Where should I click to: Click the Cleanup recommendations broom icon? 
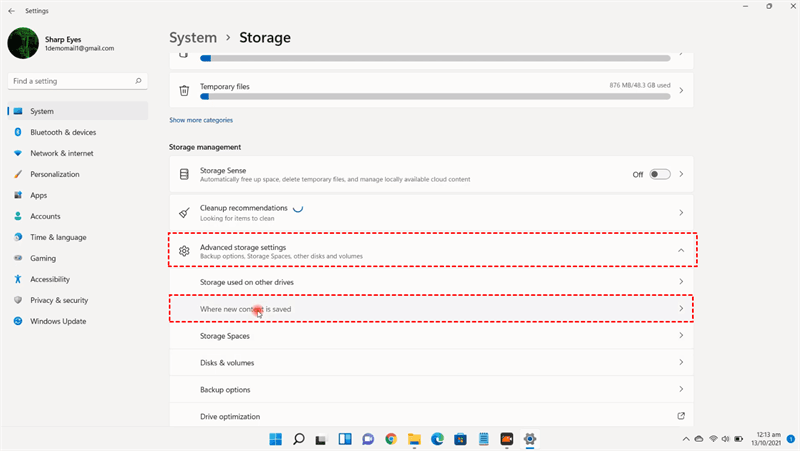[x=184, y=213]
